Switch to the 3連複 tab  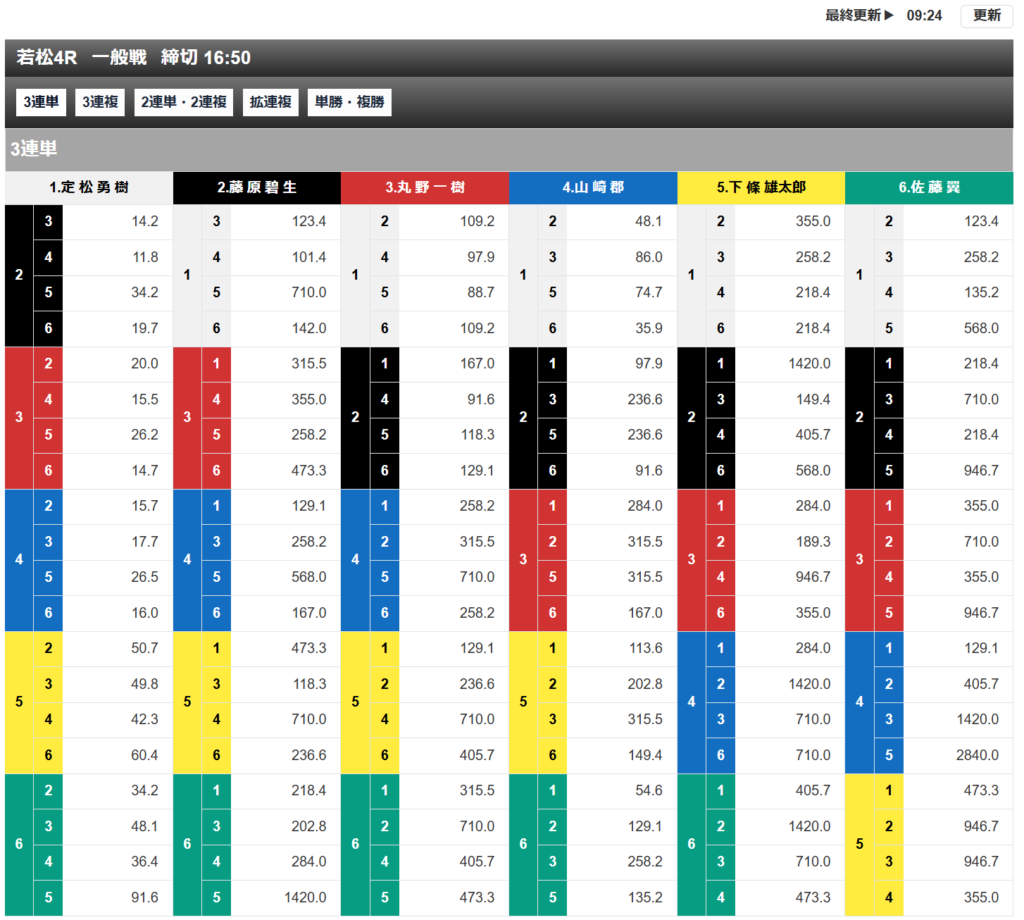pyautogui.click(x=100, y=102)
